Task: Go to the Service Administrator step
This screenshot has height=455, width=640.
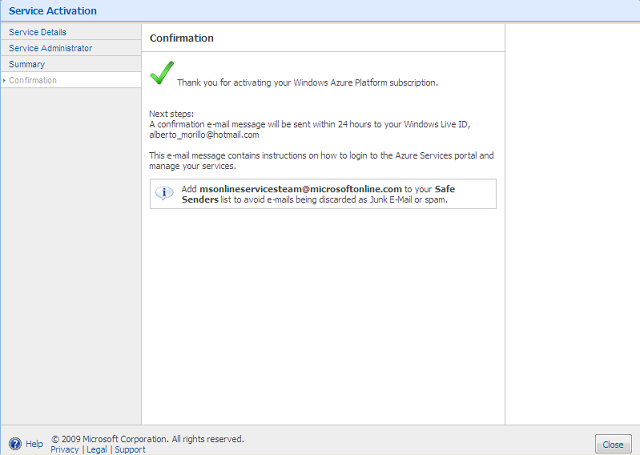Action: coord(51,48)
